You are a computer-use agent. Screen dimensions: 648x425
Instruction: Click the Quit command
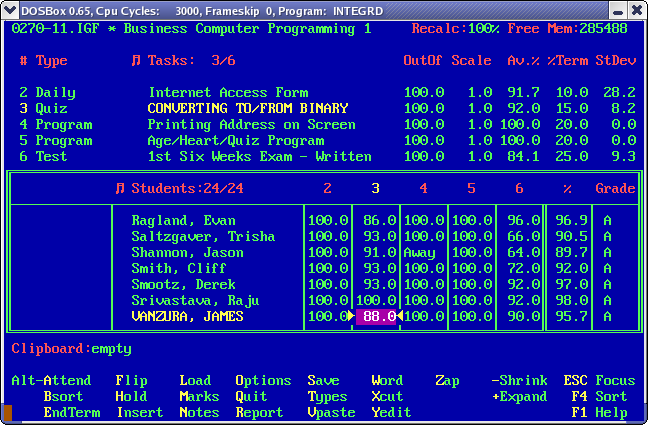click(x=251, y=396)
